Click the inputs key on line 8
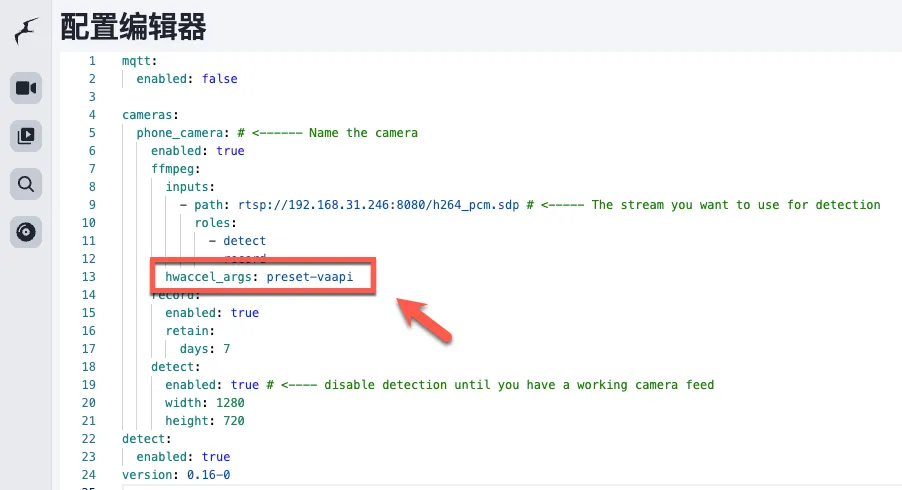902x490 pixels. (x=190, y=186)
